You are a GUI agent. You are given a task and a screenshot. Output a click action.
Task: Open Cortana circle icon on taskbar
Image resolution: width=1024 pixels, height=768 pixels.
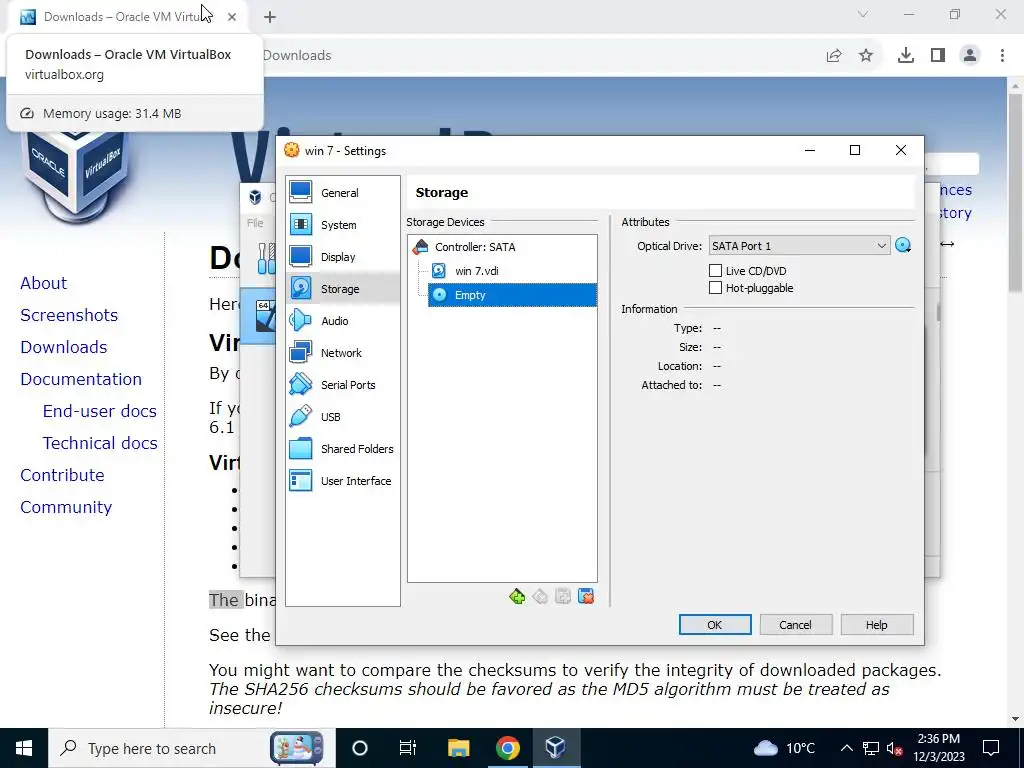360,748
